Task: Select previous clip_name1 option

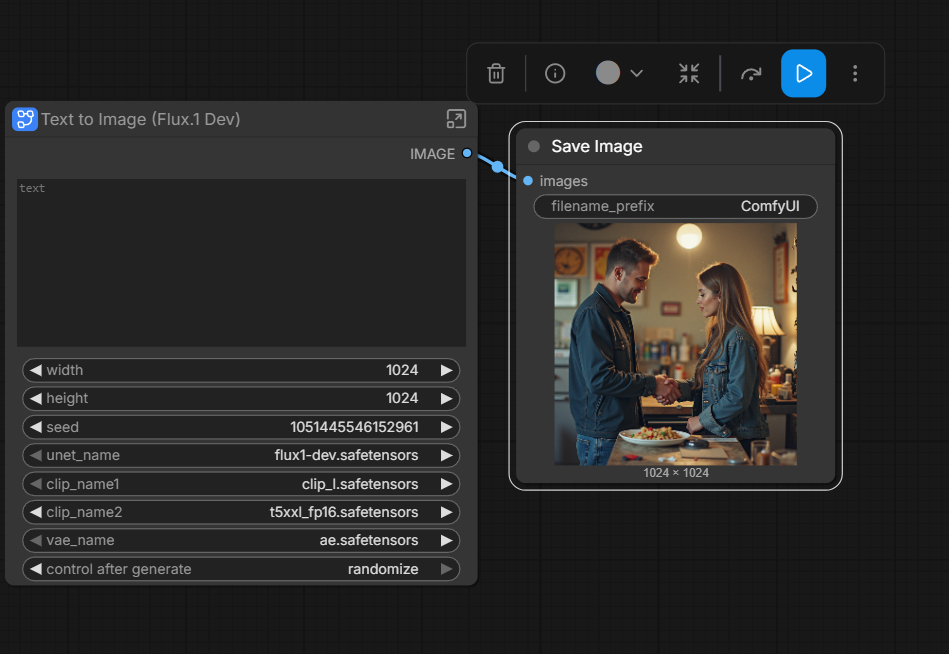Action: (36, 484)
